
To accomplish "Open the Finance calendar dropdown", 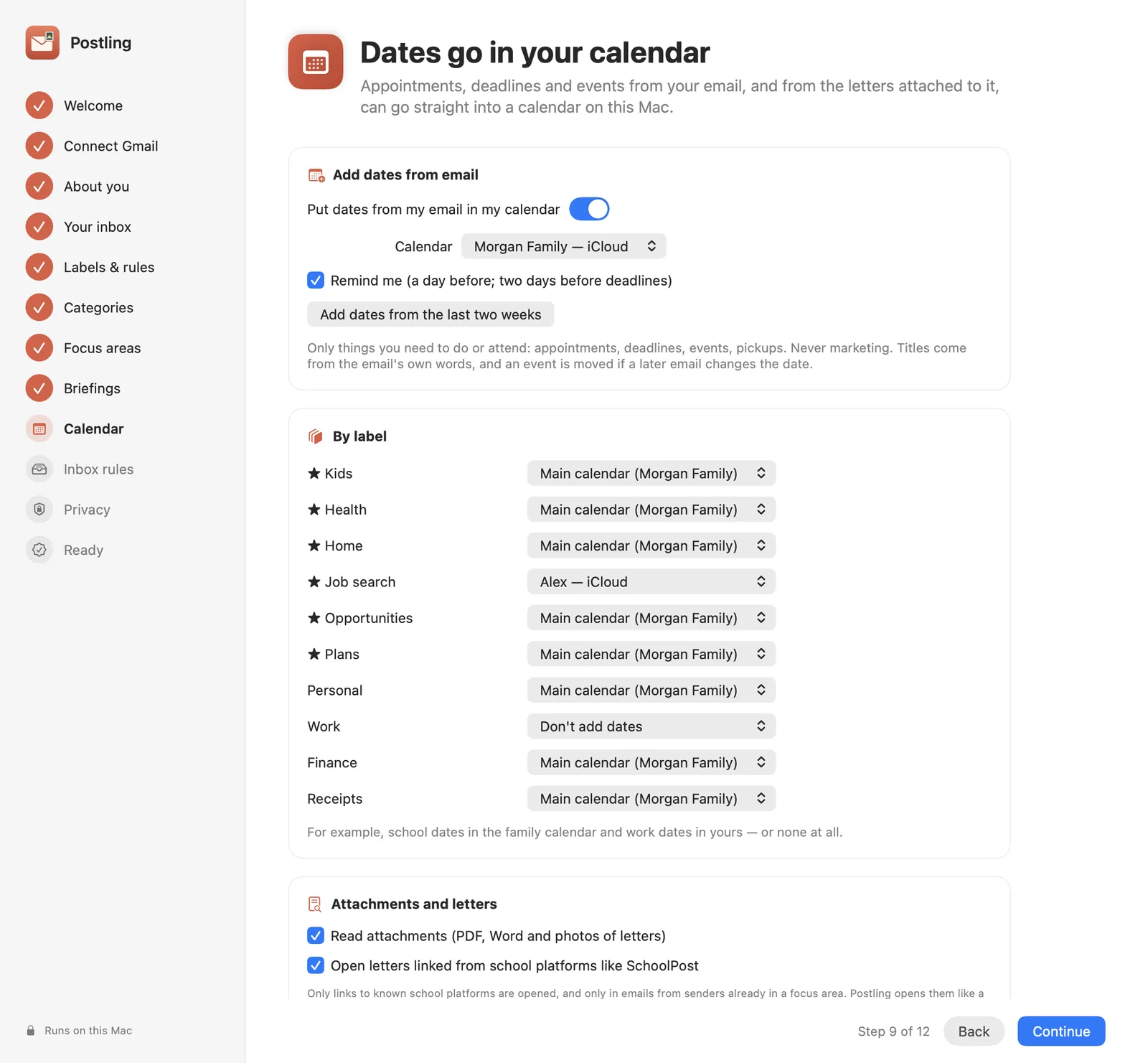I will 651,762.
